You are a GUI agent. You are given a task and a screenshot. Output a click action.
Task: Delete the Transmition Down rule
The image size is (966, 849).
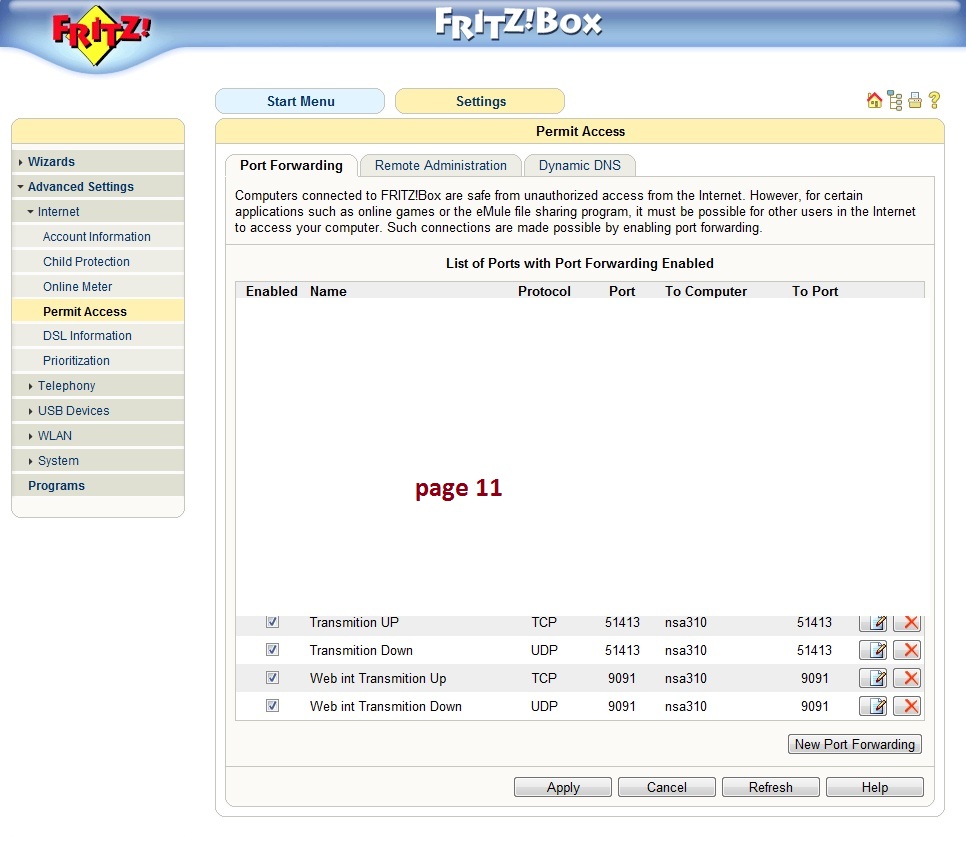(x=907, y=650)
